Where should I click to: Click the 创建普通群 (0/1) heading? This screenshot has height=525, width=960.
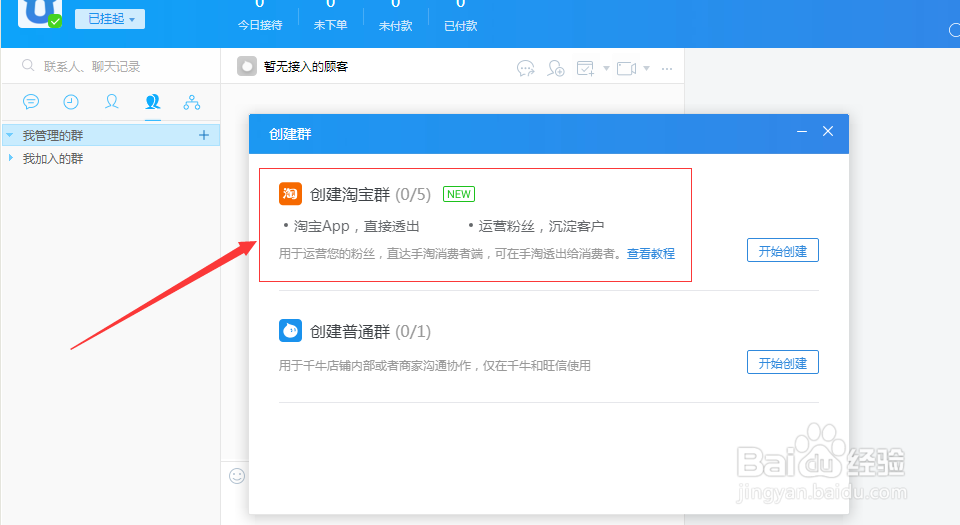tap(370, 332)
